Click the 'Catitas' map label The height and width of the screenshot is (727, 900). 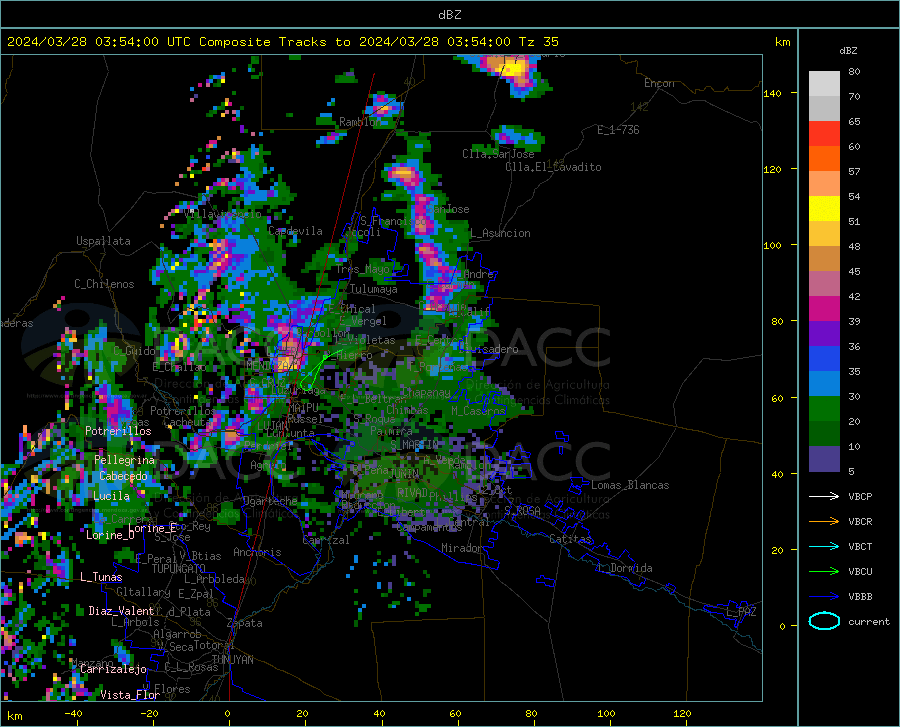point(570,539)
